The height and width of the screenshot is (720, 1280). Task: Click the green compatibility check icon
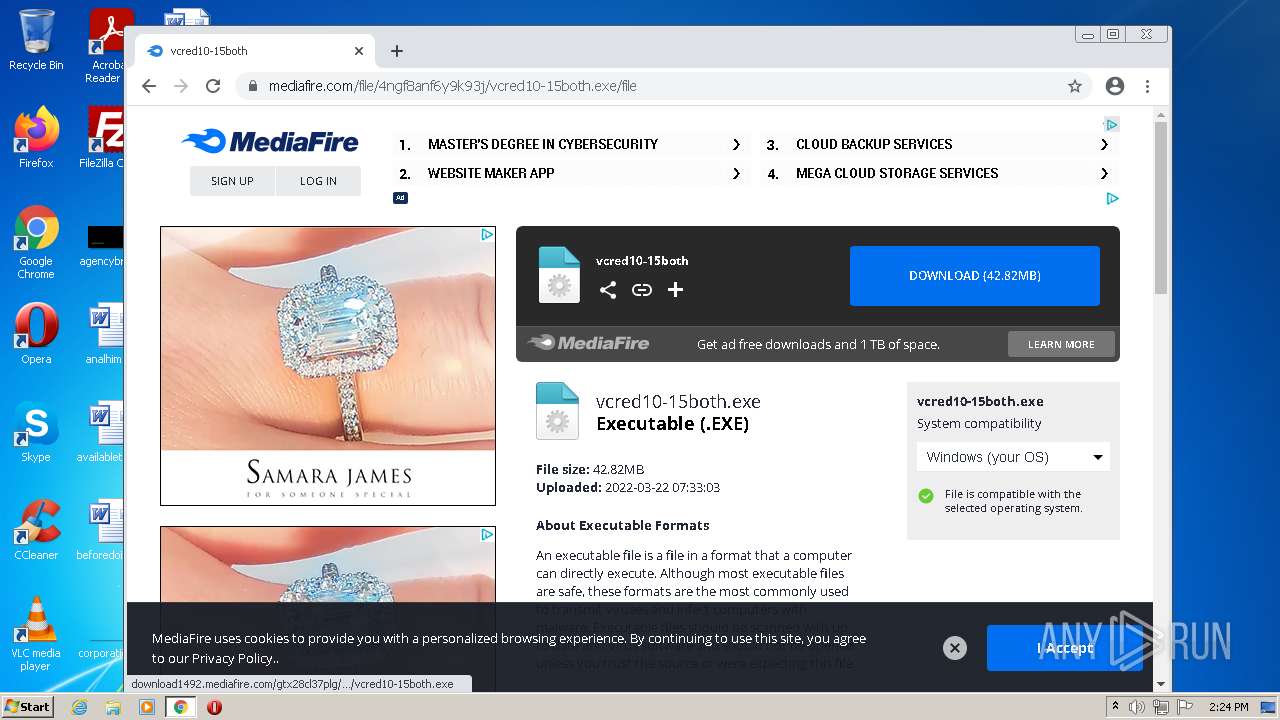coord(926,496)
